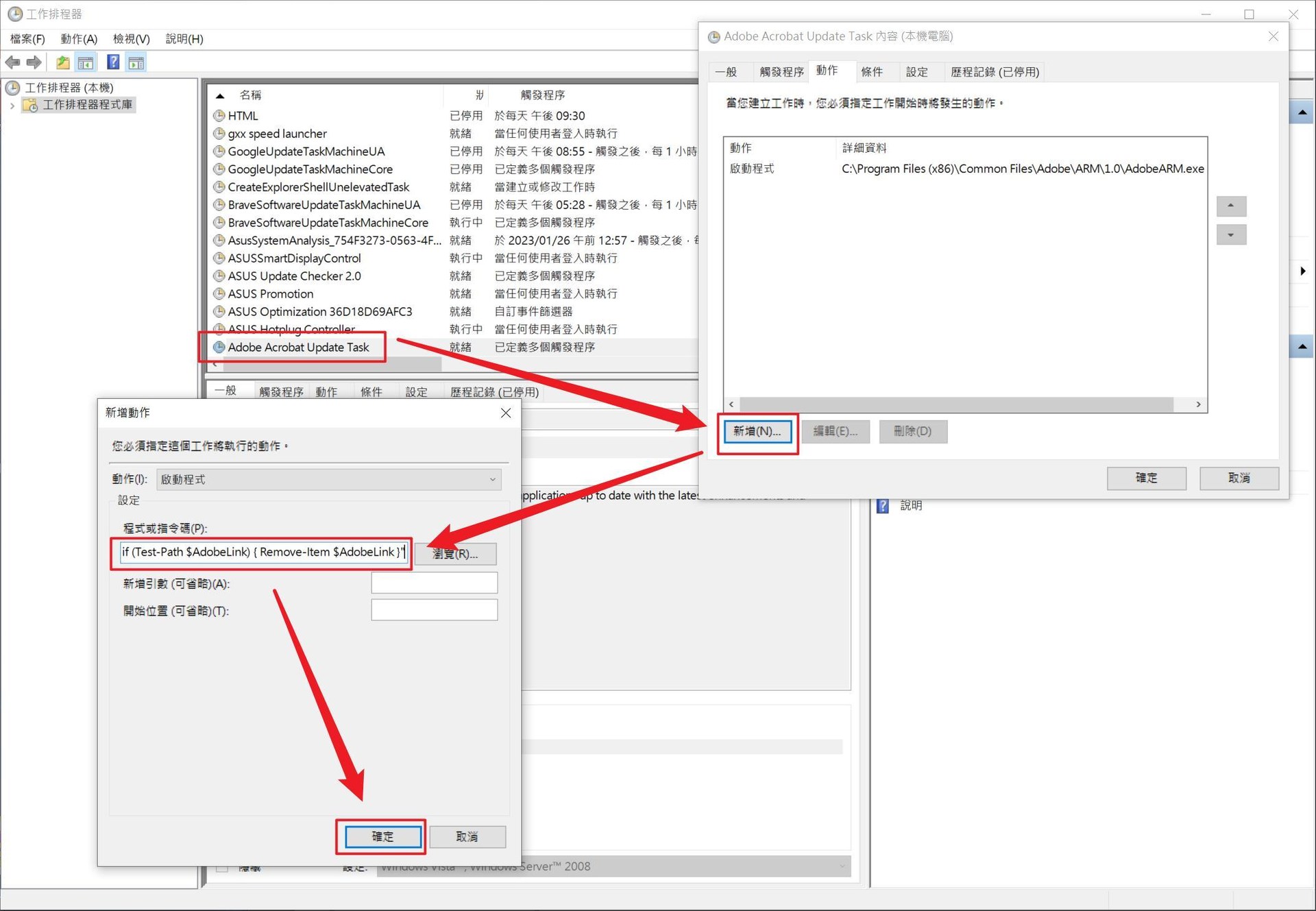
Task: Open 觸發程序 tab in lower details pane
Action: click(x=281, y=392)
